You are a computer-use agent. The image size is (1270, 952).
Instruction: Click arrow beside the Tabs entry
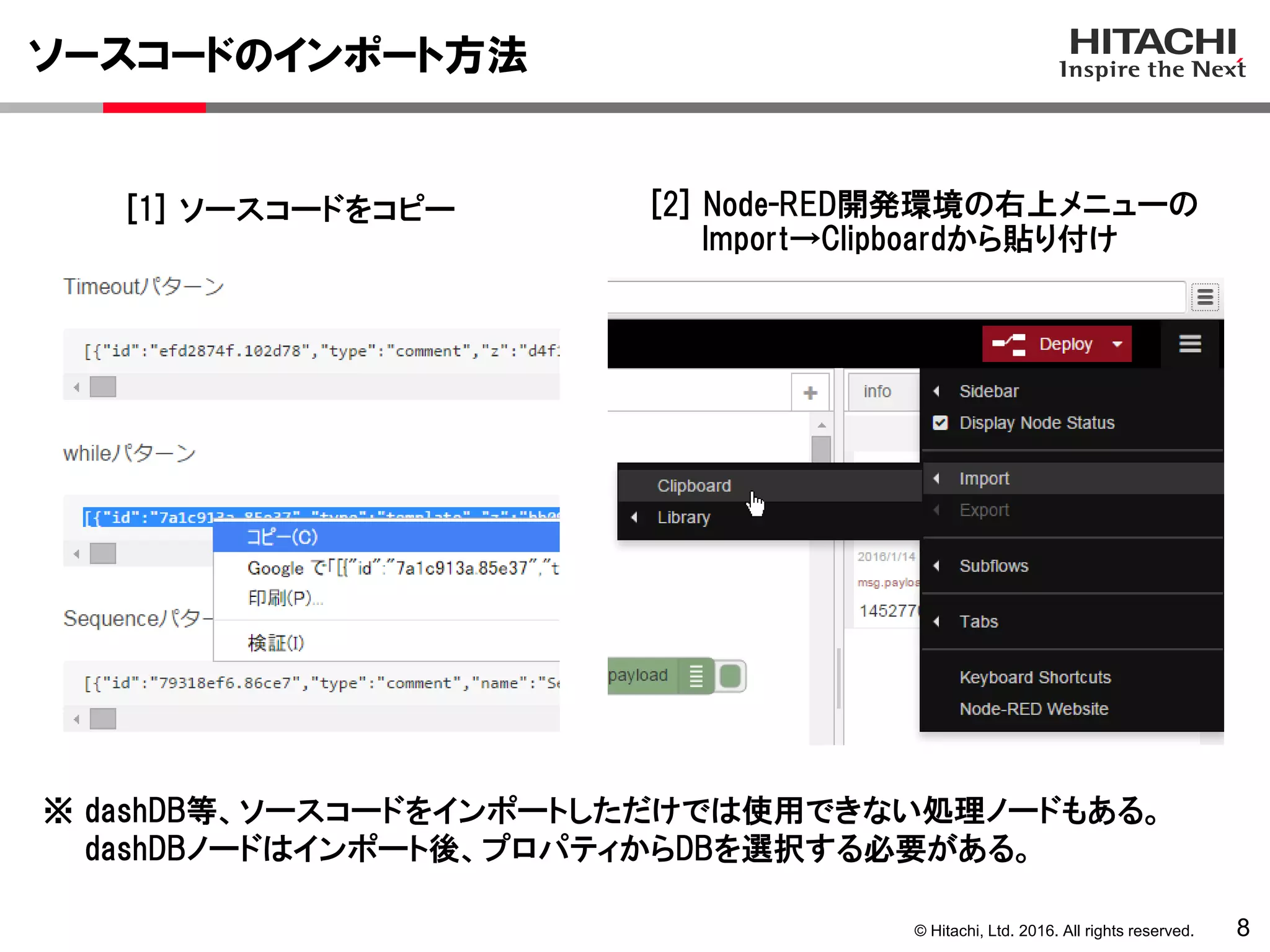click(x=936, y=622)
